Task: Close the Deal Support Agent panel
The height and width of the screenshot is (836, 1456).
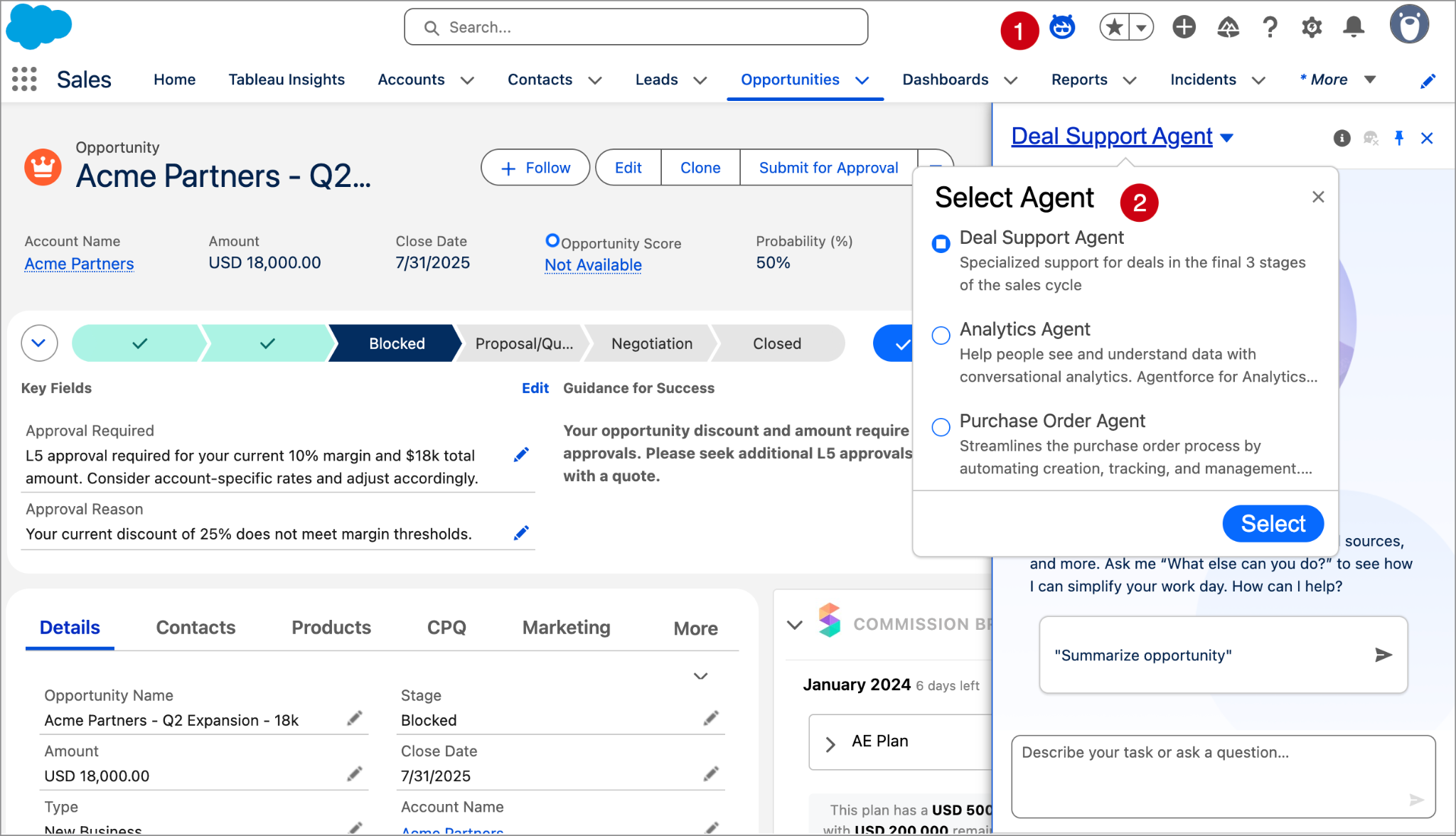Action: tap(1427, 138)
